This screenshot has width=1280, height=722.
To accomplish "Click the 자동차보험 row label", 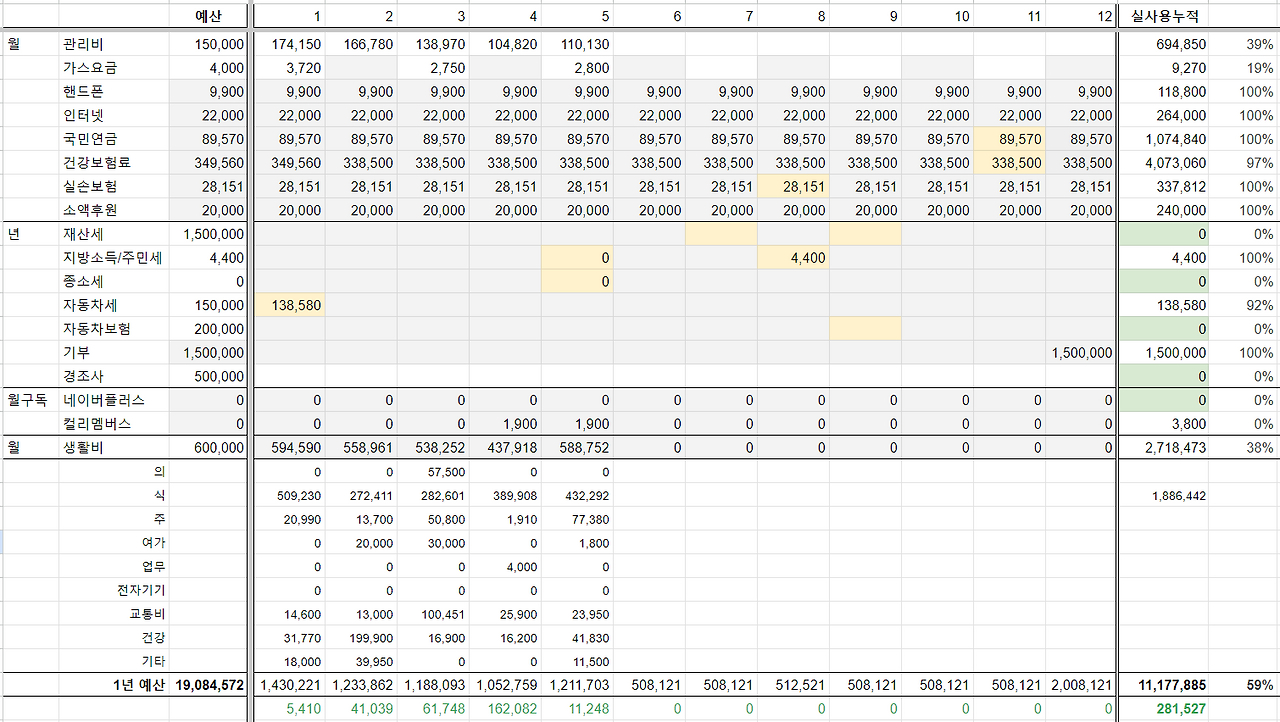I will [96, 329].
